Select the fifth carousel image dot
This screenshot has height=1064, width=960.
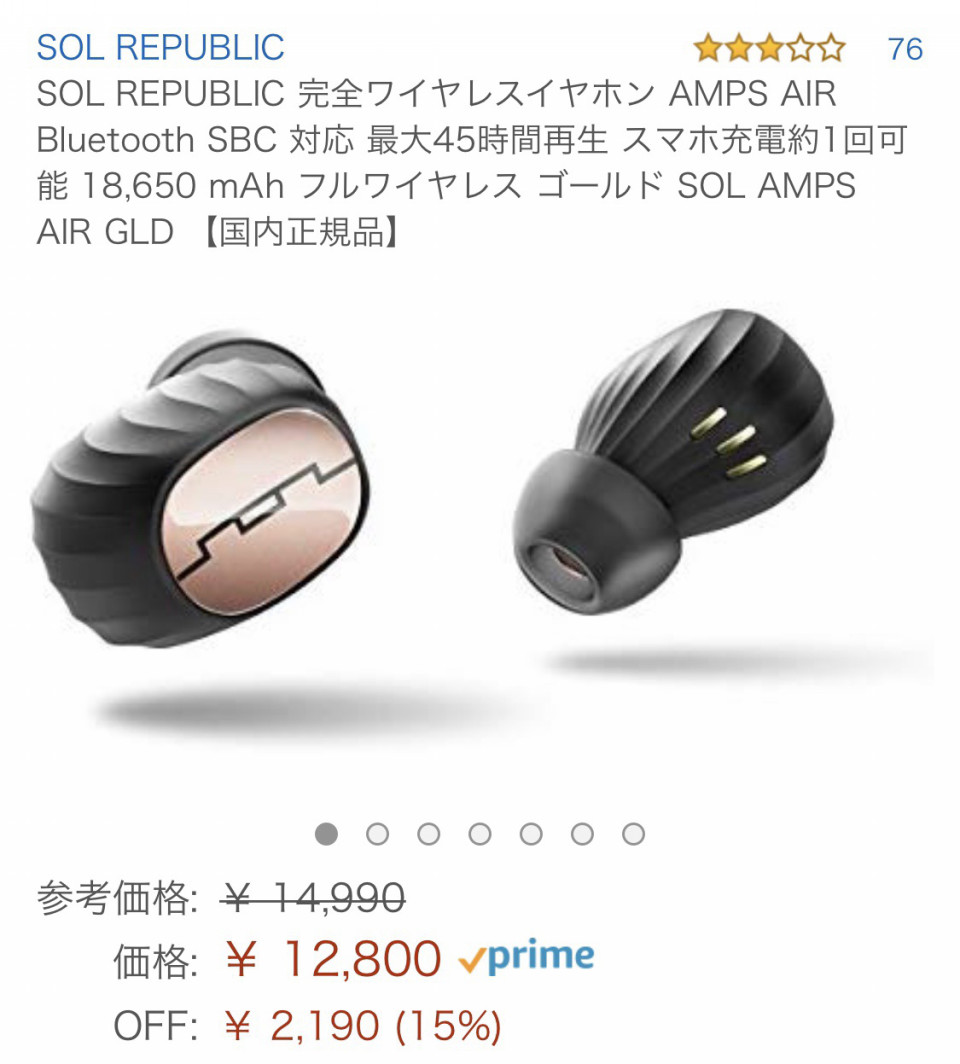[x=531, y=833]
